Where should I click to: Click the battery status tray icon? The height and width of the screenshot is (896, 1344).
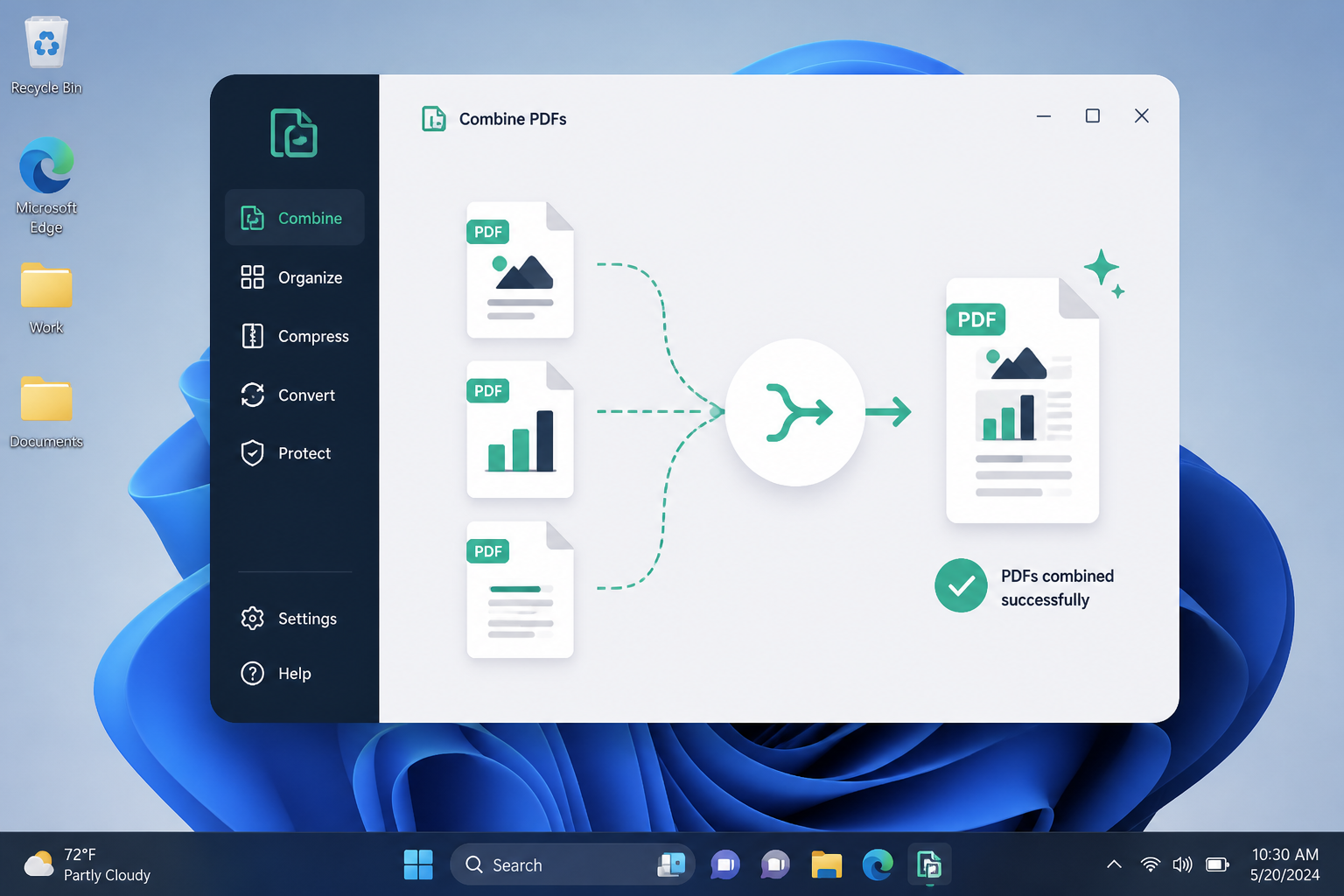click(x=1217, y=864)
